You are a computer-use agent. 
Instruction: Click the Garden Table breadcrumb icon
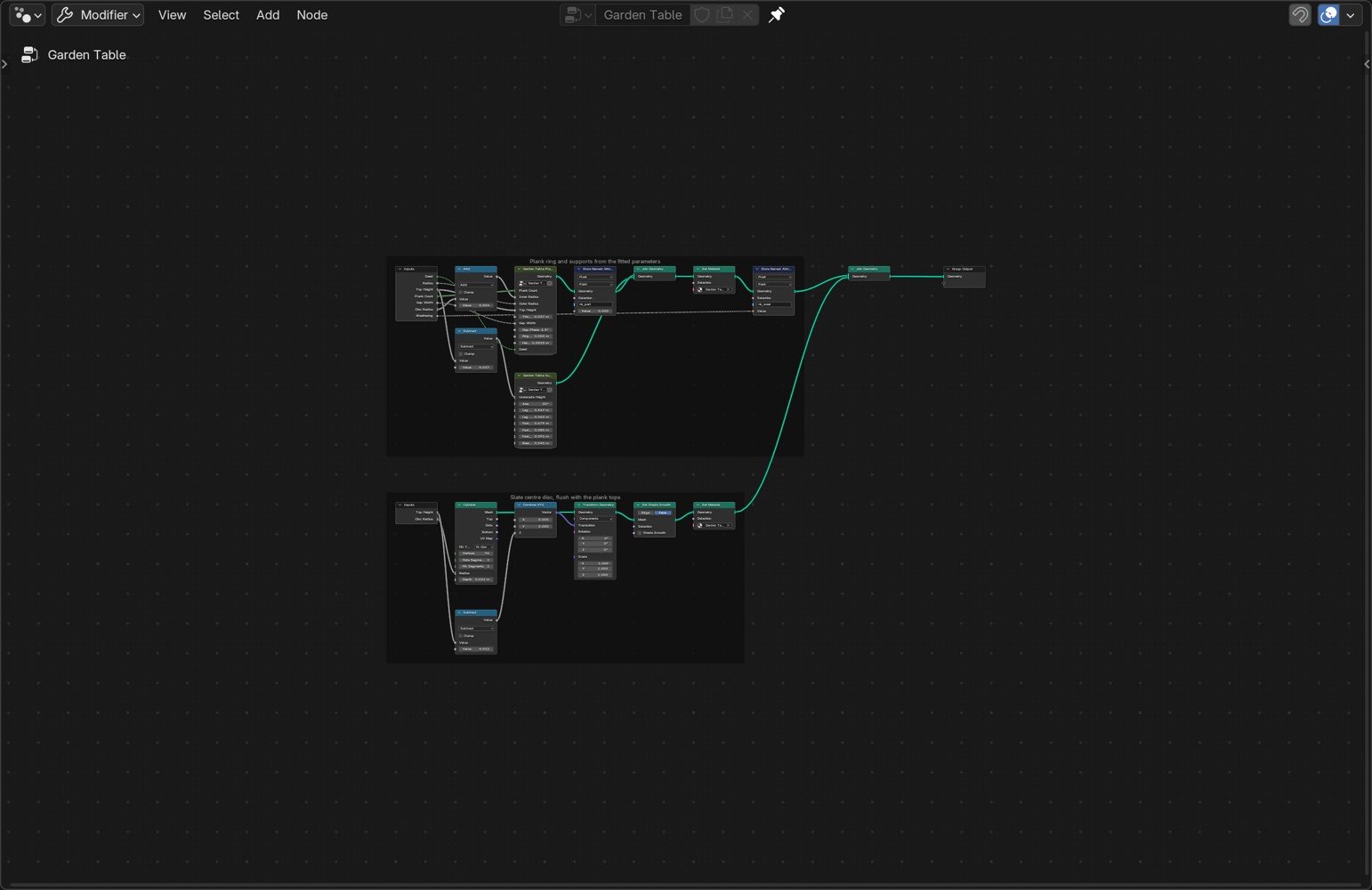[x=29, y=55]
